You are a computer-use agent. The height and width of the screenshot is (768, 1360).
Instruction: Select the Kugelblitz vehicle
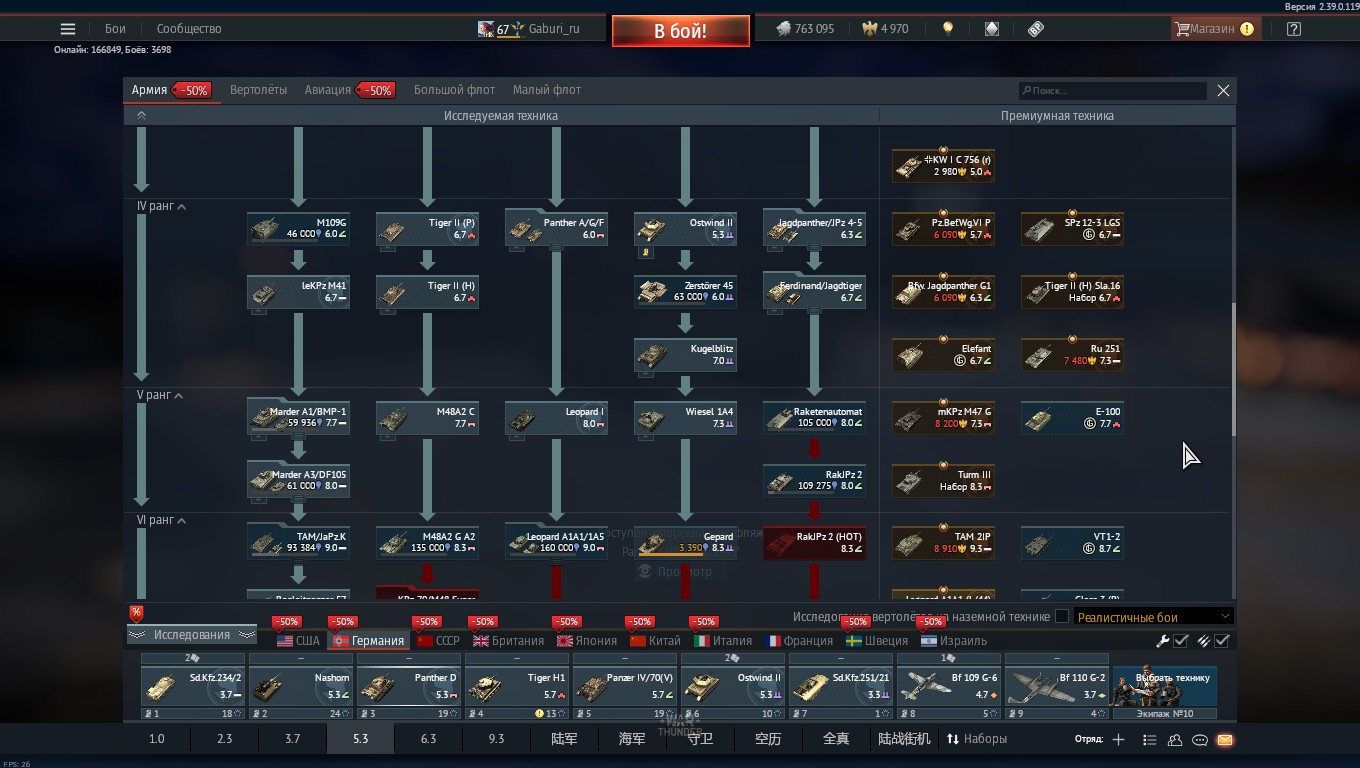[685, 355]
